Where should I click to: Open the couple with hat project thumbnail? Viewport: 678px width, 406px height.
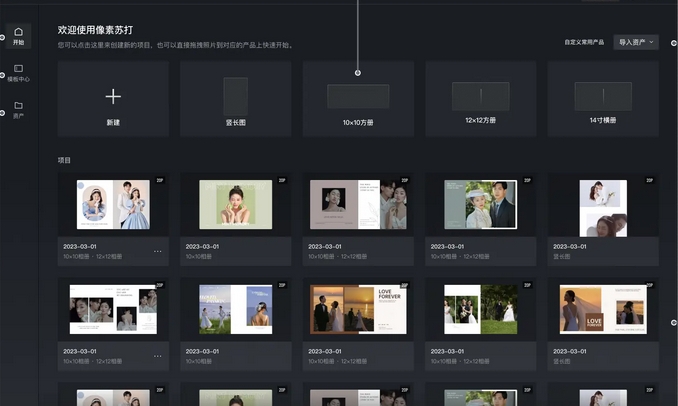pos(480,204)
